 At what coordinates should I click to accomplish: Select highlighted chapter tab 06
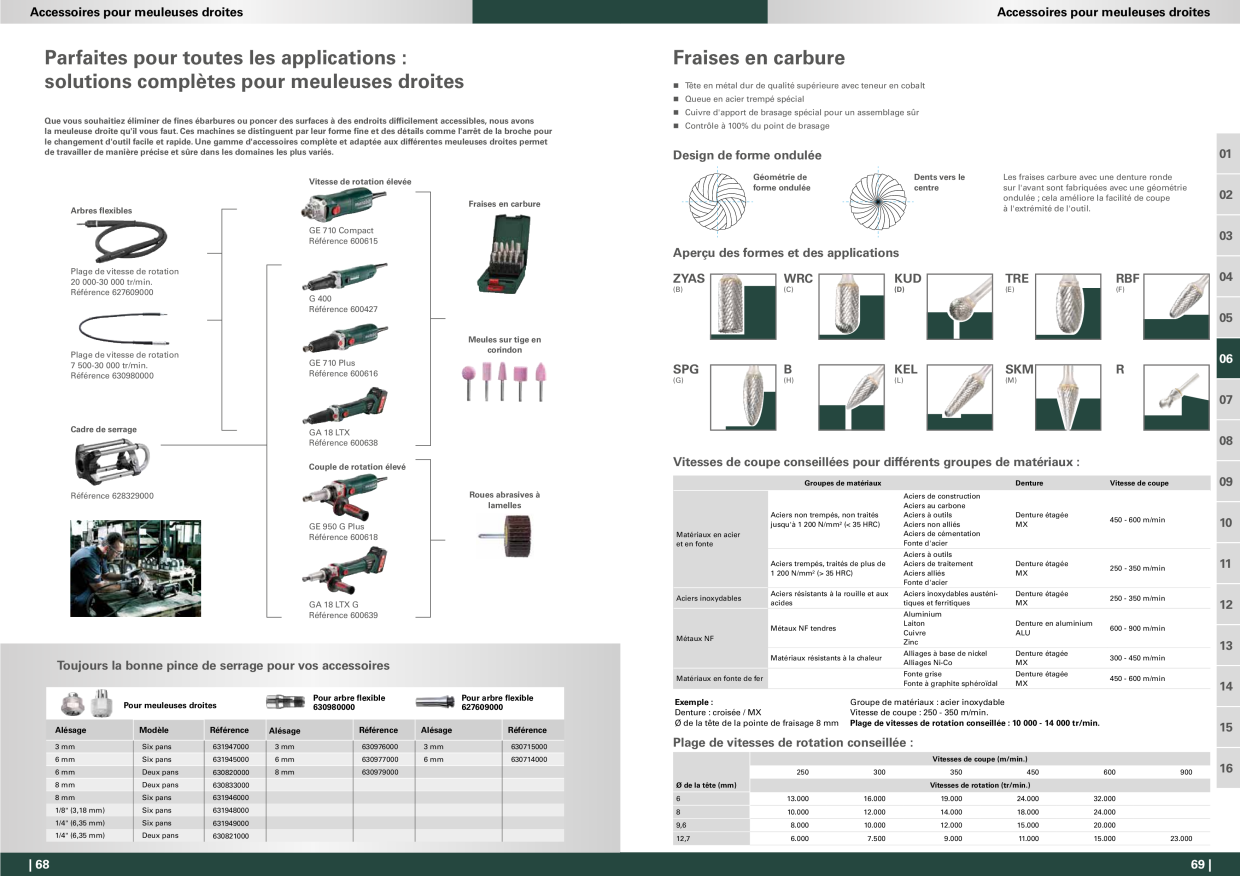(1226, 359)
